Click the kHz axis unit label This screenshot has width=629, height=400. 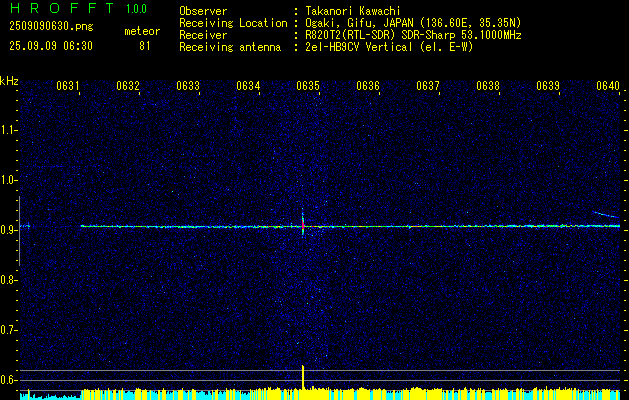9,81
